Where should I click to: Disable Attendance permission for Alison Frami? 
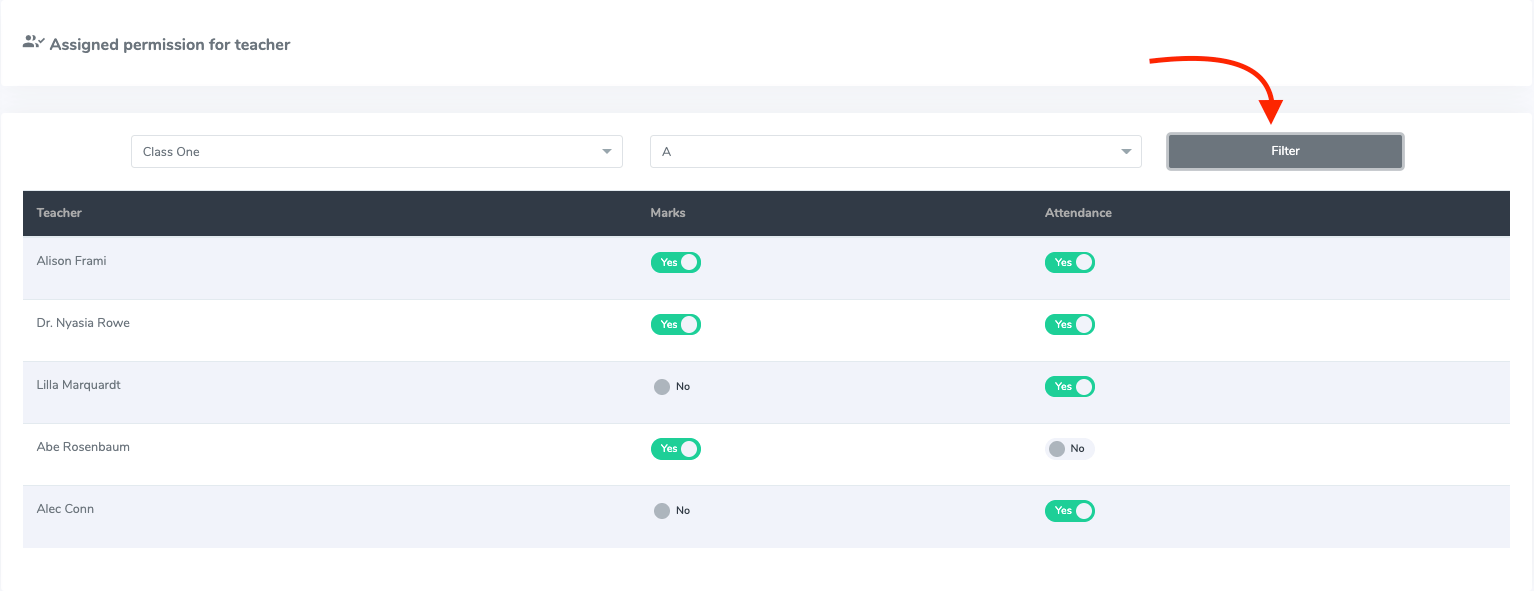point(1069,263)
